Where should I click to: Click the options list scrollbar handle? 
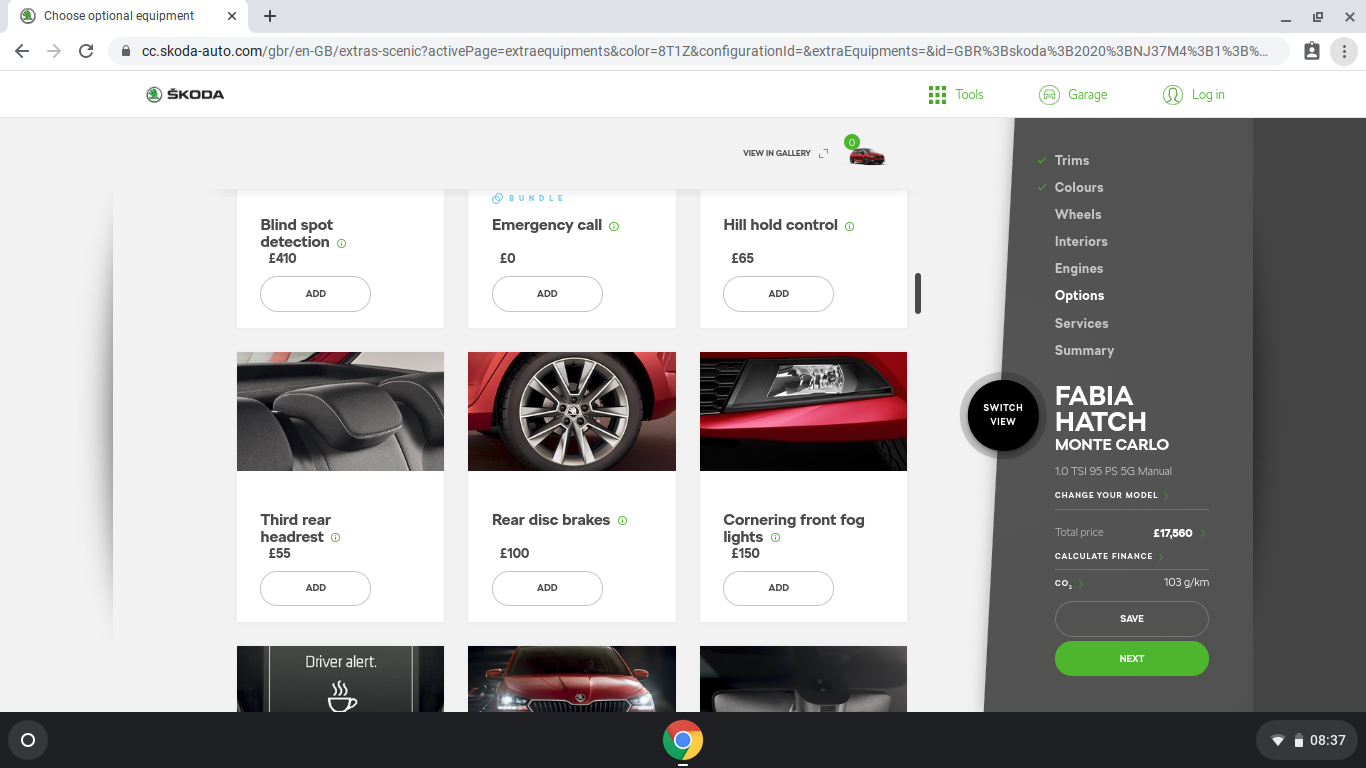[x=918, y=293]
